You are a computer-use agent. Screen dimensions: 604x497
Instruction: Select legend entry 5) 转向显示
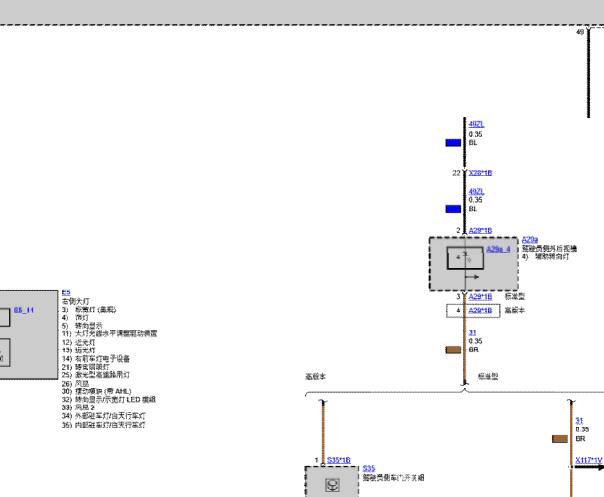tap(82, 326)
